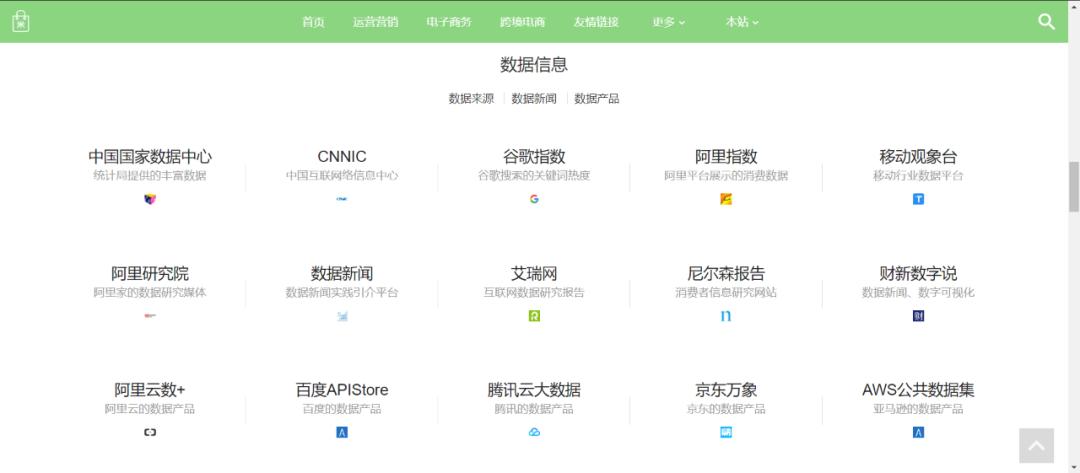
Task: Click the green icon under 艾瑞网
Action: (x=534, y=316)
